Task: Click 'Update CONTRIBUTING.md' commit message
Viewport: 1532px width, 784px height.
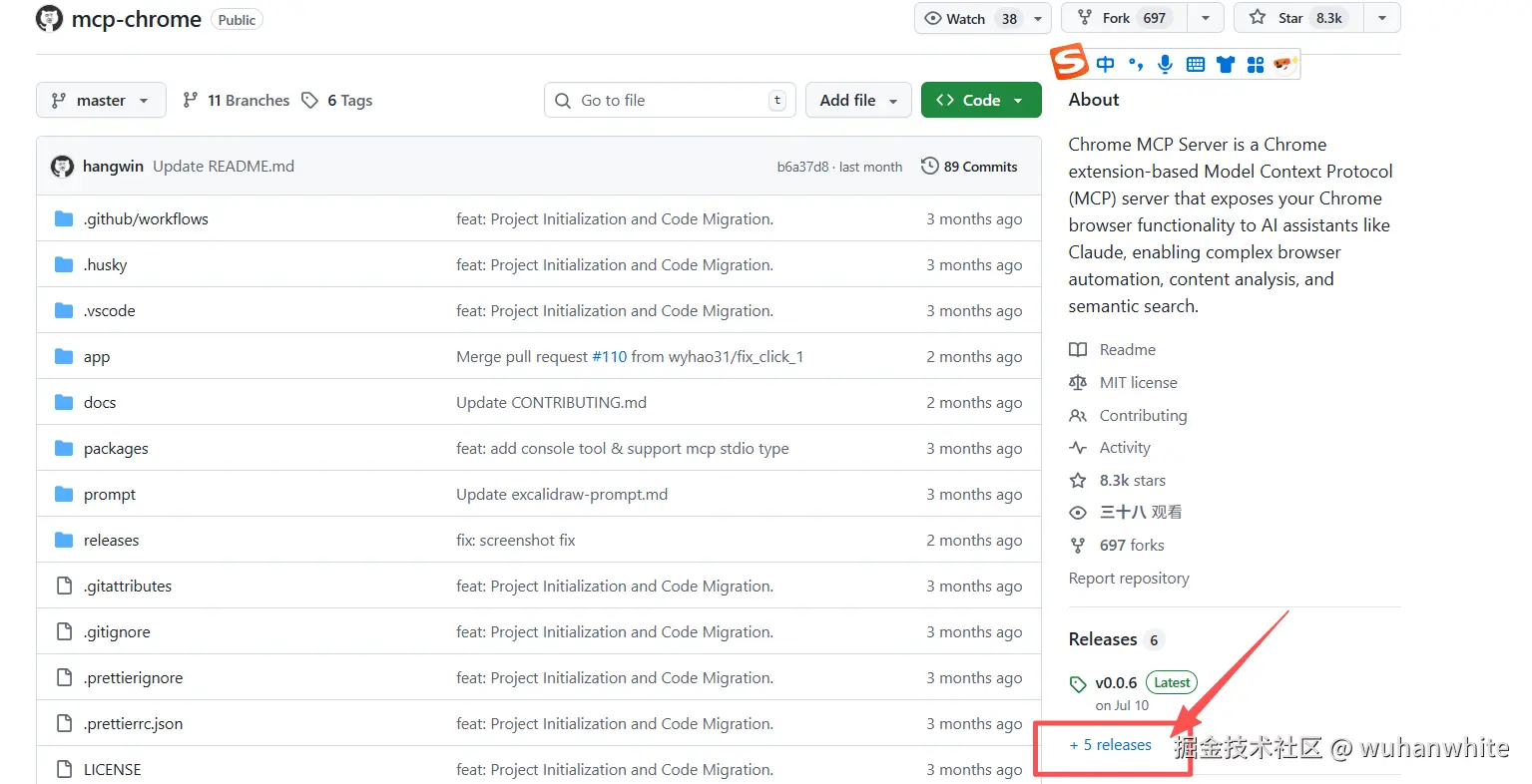Action: pyautogui.click(x=551, y=402)
